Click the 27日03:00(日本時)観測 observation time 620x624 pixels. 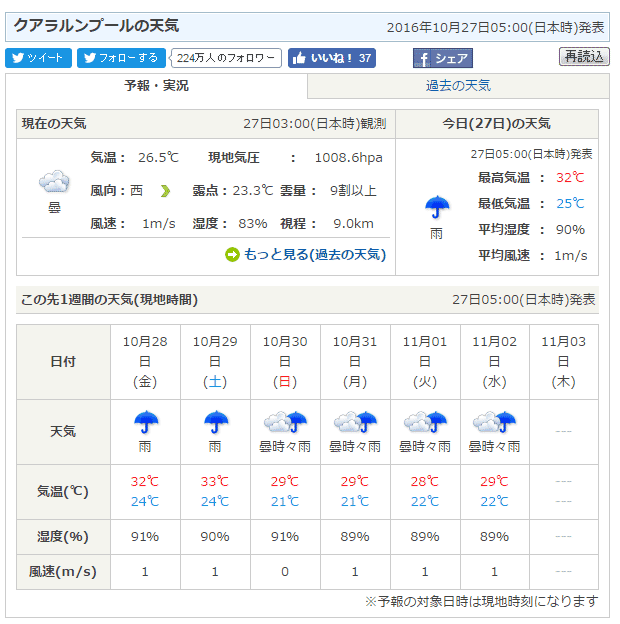(315, 124)
